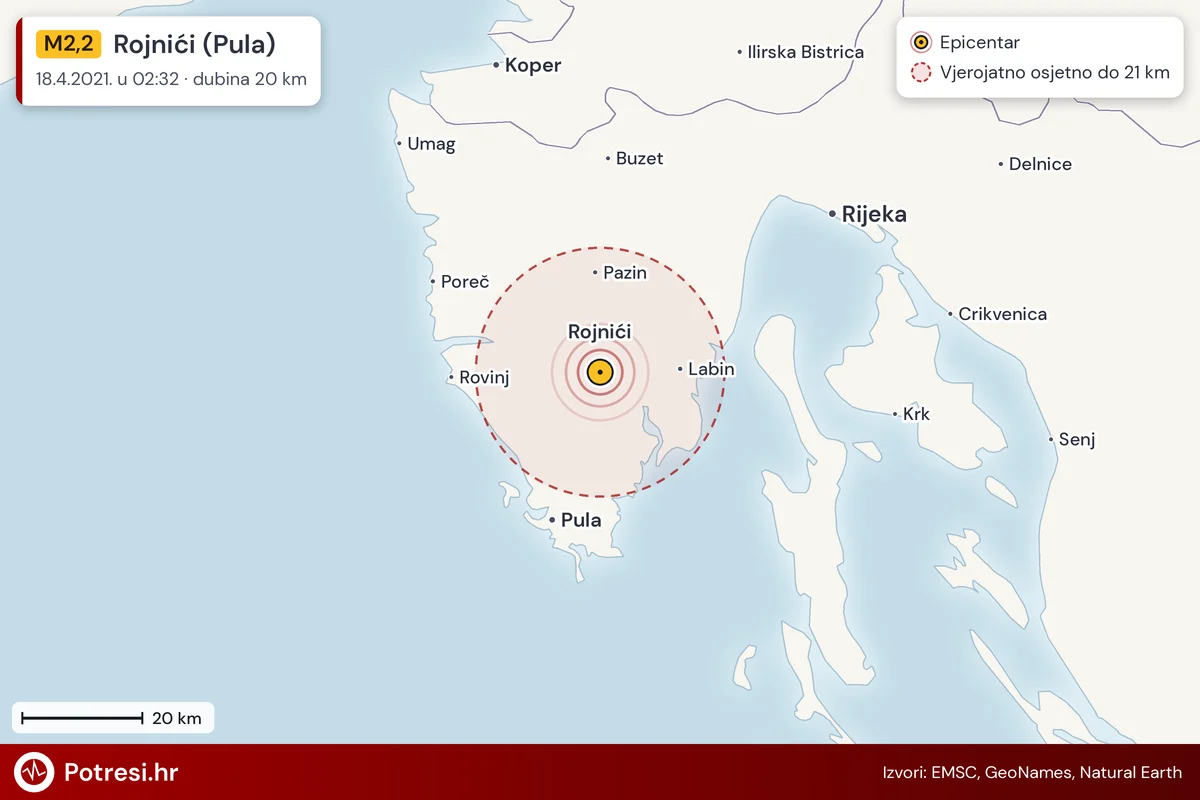Select the Buzet town label

640,158
